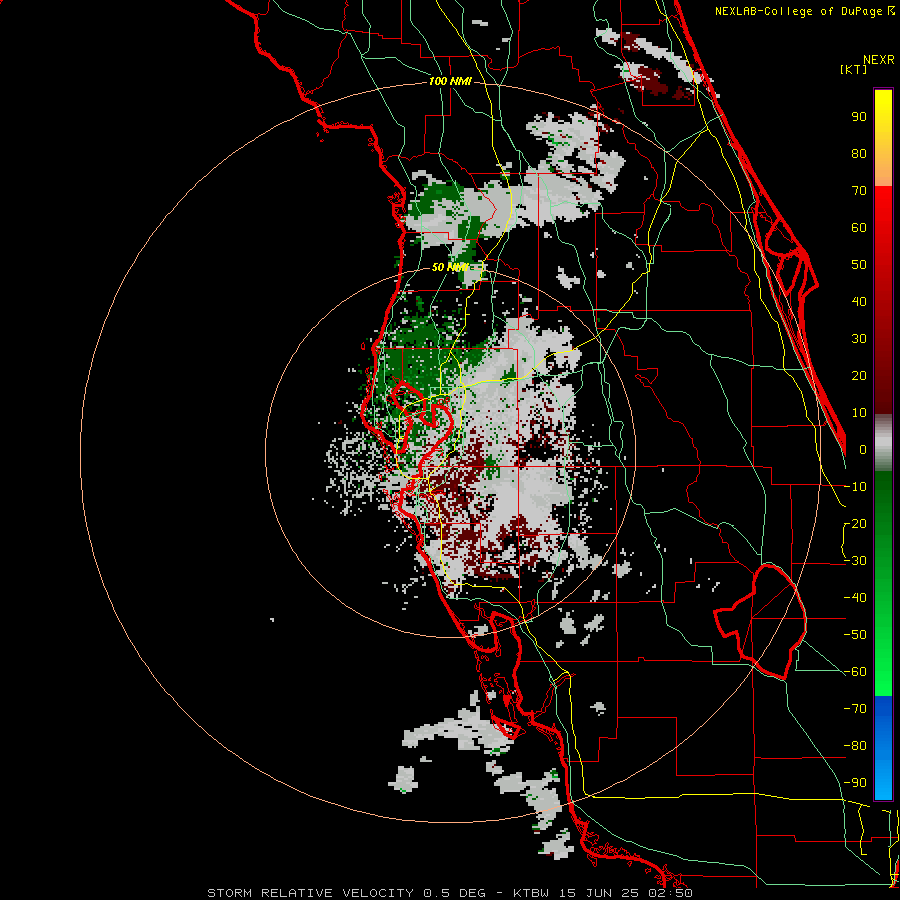The image size is (900, 900).
Task: Click the -90 value on velocity scale
Action: [855, 783]
